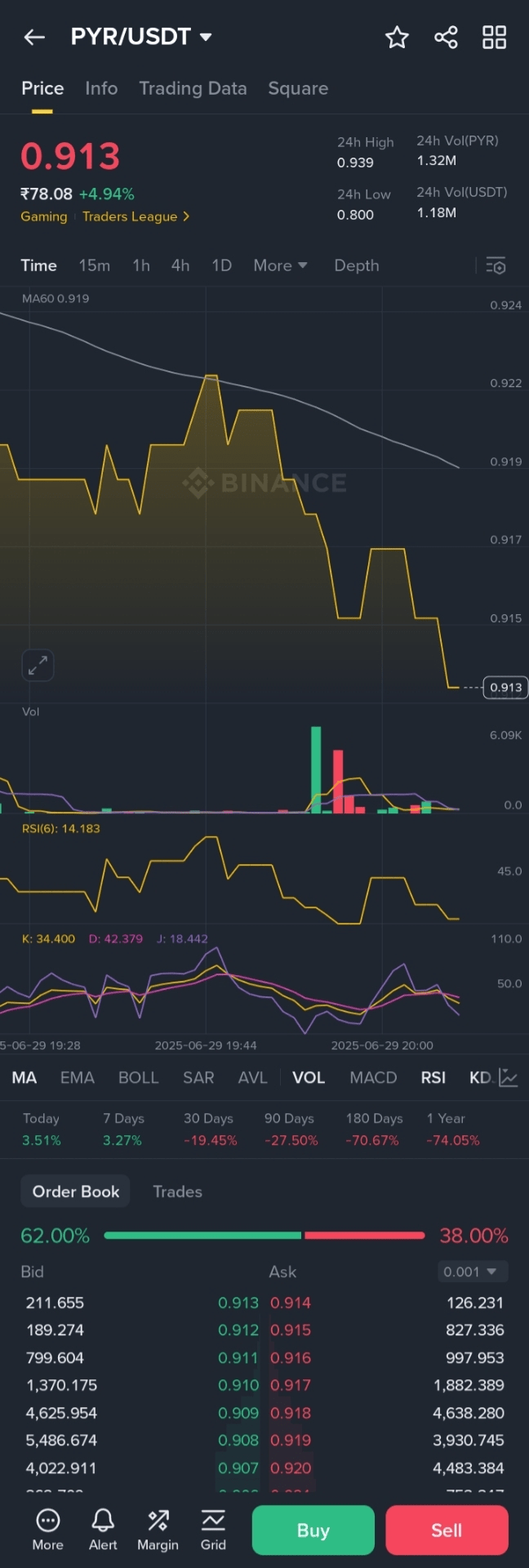
Task: Toggle the SAR indicator
Action: pos(198,1077)
